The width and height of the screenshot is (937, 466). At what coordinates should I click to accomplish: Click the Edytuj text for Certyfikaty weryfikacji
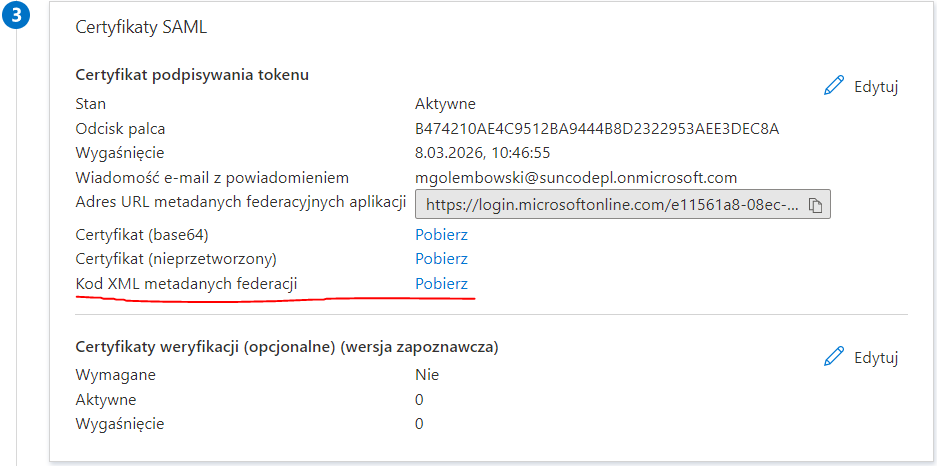pos(876,358)
